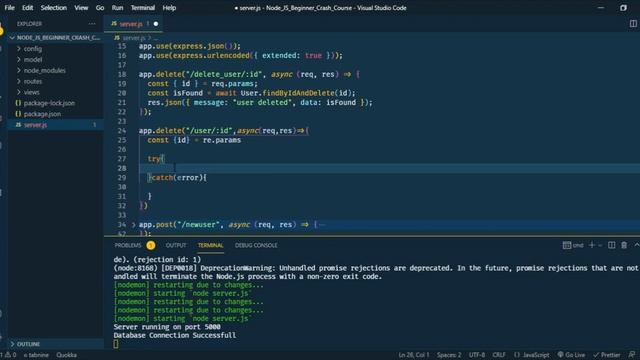640x360 pixels.
Task: Open the Edit menu
Action: [27, 8]
